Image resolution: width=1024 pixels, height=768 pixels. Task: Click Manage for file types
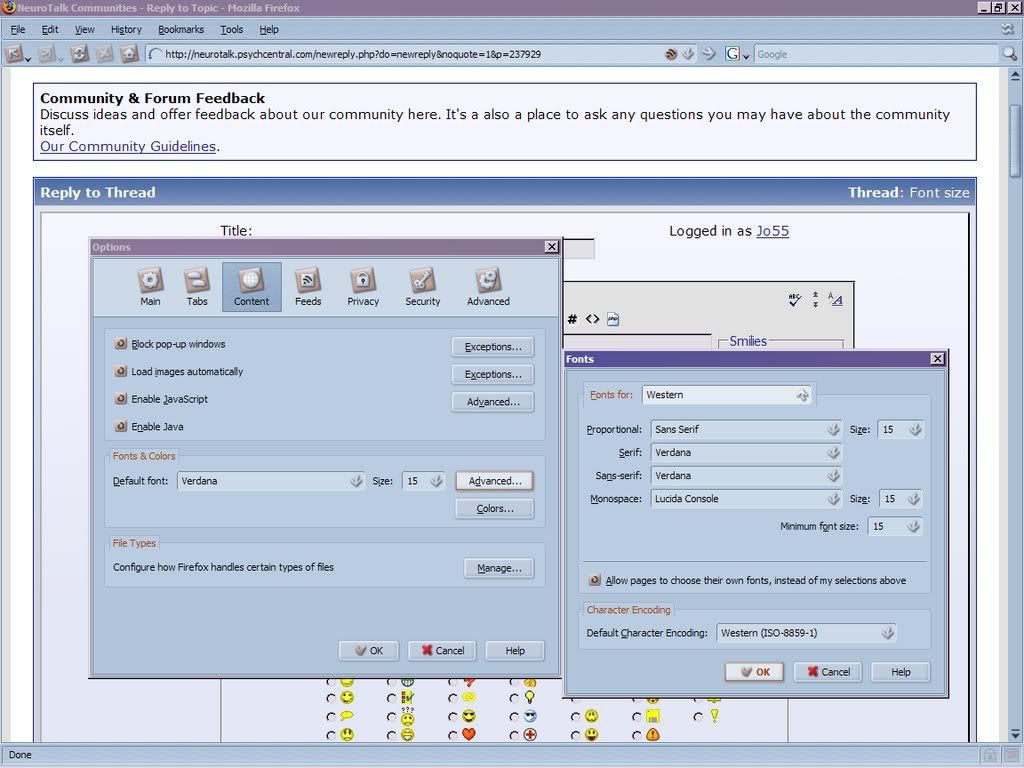pyautogui.click(x=499, y=568)
